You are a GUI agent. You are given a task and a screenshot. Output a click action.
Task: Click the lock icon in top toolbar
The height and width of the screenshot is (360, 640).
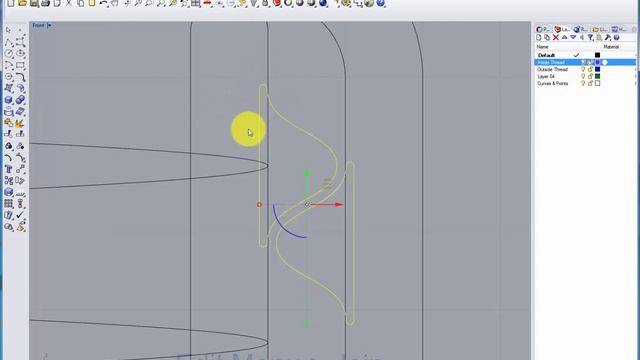(x=265, y=3)
